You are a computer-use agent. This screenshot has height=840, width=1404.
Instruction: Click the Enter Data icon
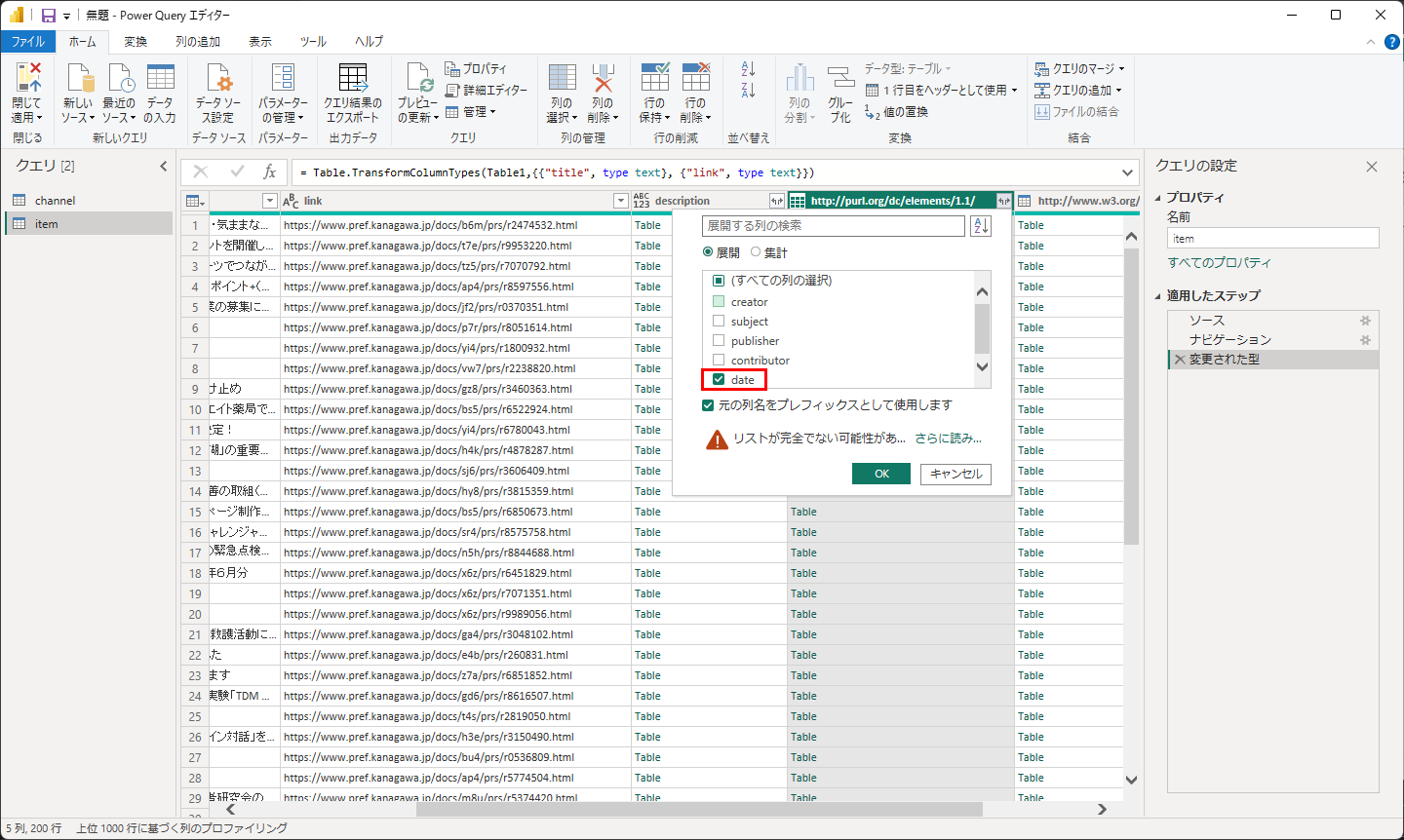160,79
